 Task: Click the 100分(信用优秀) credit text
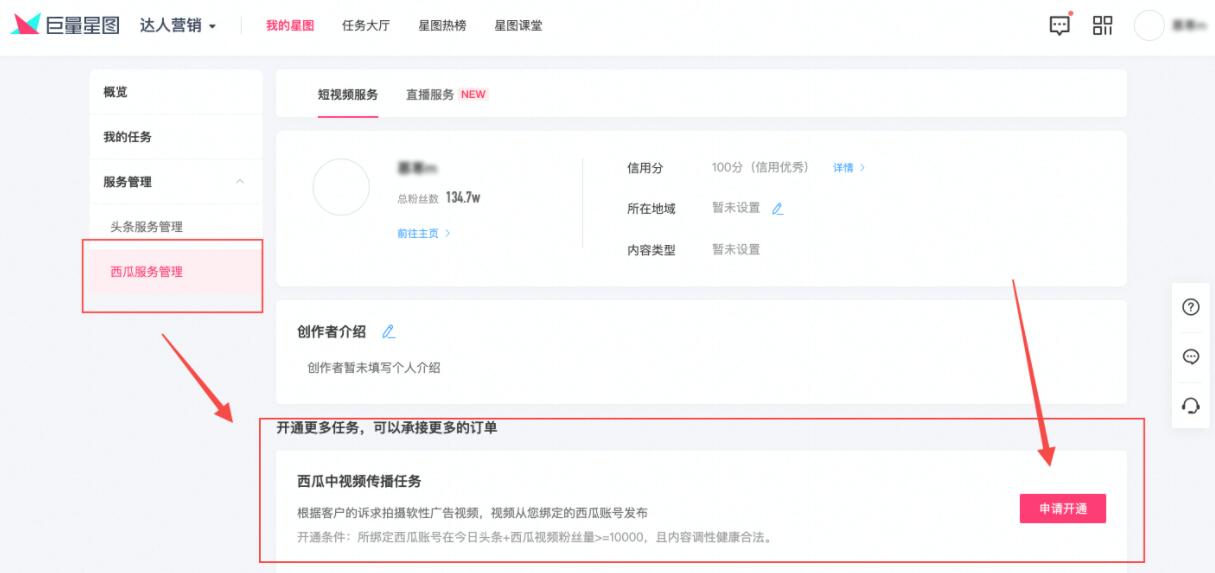pos(760,168)
